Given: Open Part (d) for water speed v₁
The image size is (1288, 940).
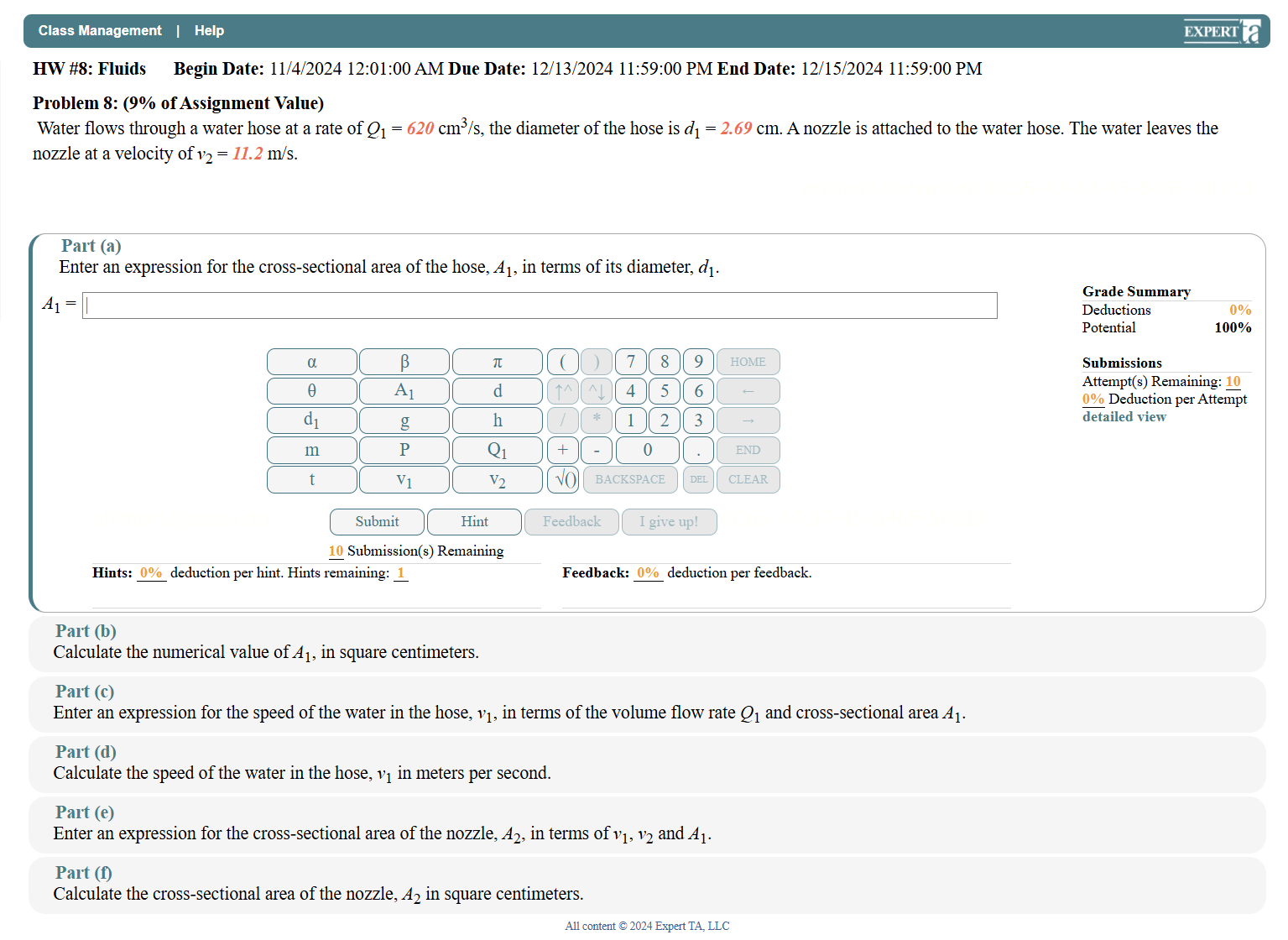Looking at the screenshot, I should pos(85,752).
